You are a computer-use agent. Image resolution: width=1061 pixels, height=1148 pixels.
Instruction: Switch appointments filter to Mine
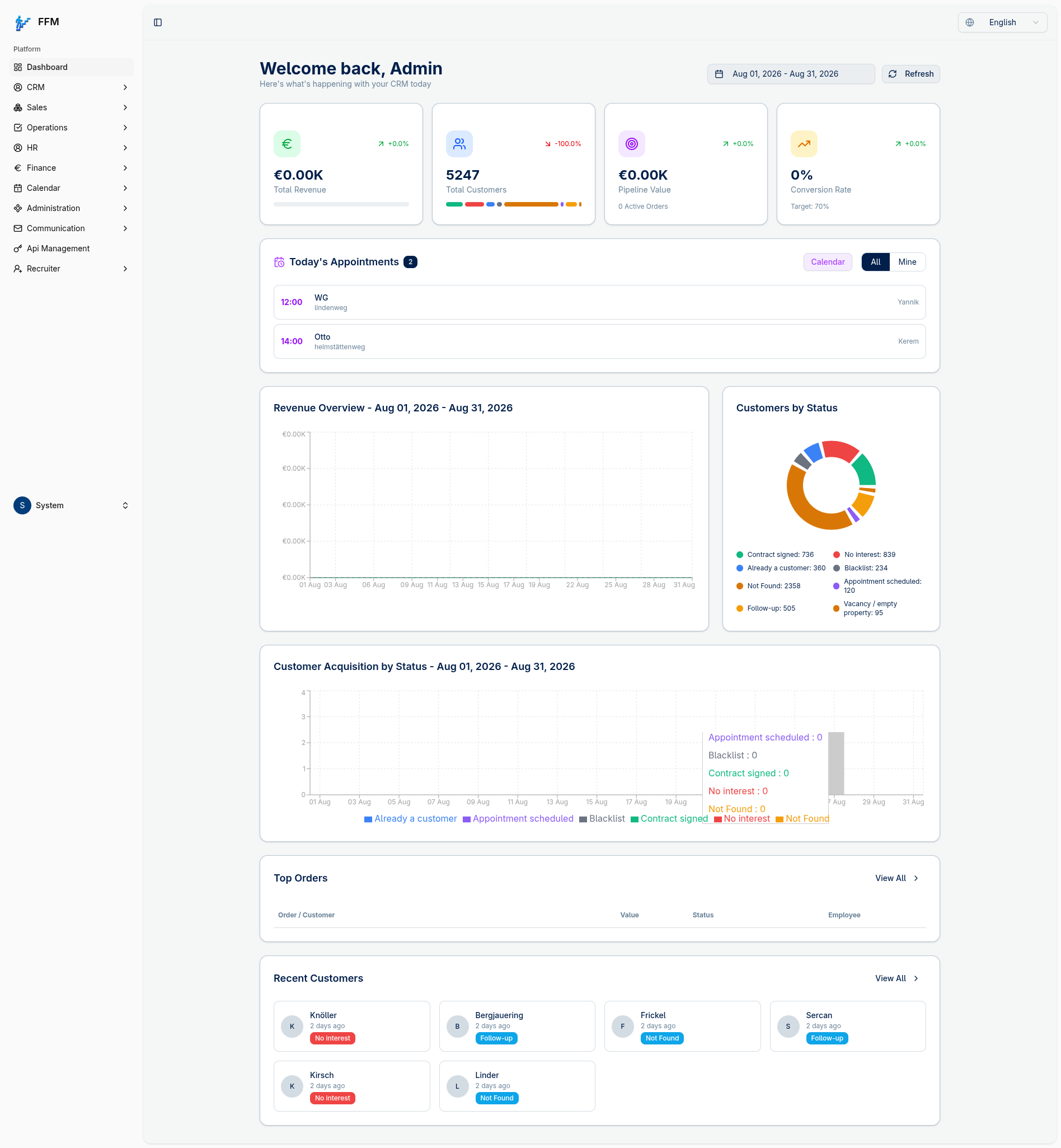point(907,262)
